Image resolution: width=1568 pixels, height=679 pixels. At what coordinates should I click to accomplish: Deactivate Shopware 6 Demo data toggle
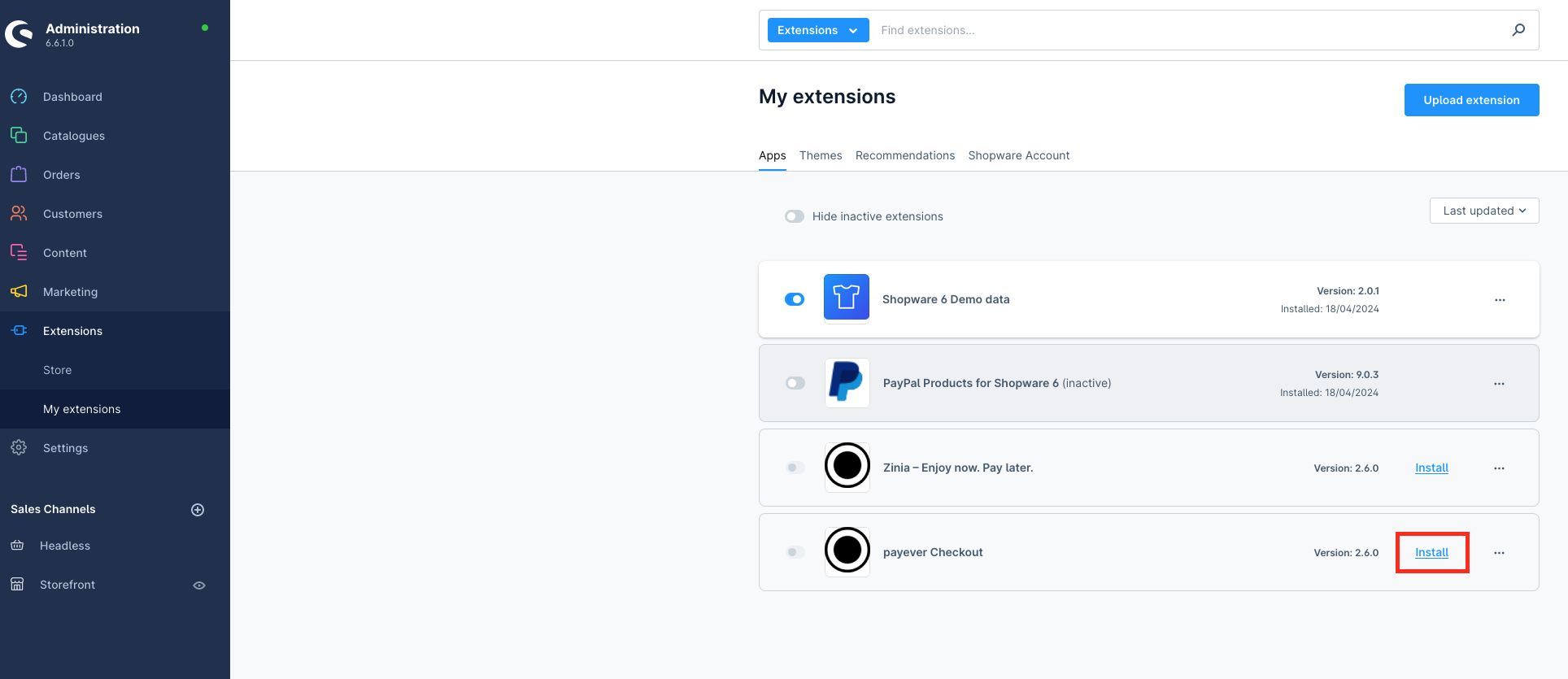(x=795, y=299)
